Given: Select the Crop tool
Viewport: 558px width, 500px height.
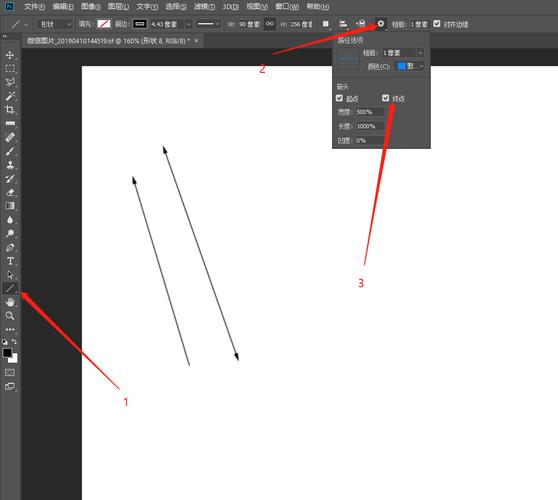Looking at the screenshot, I should [10, 110].
